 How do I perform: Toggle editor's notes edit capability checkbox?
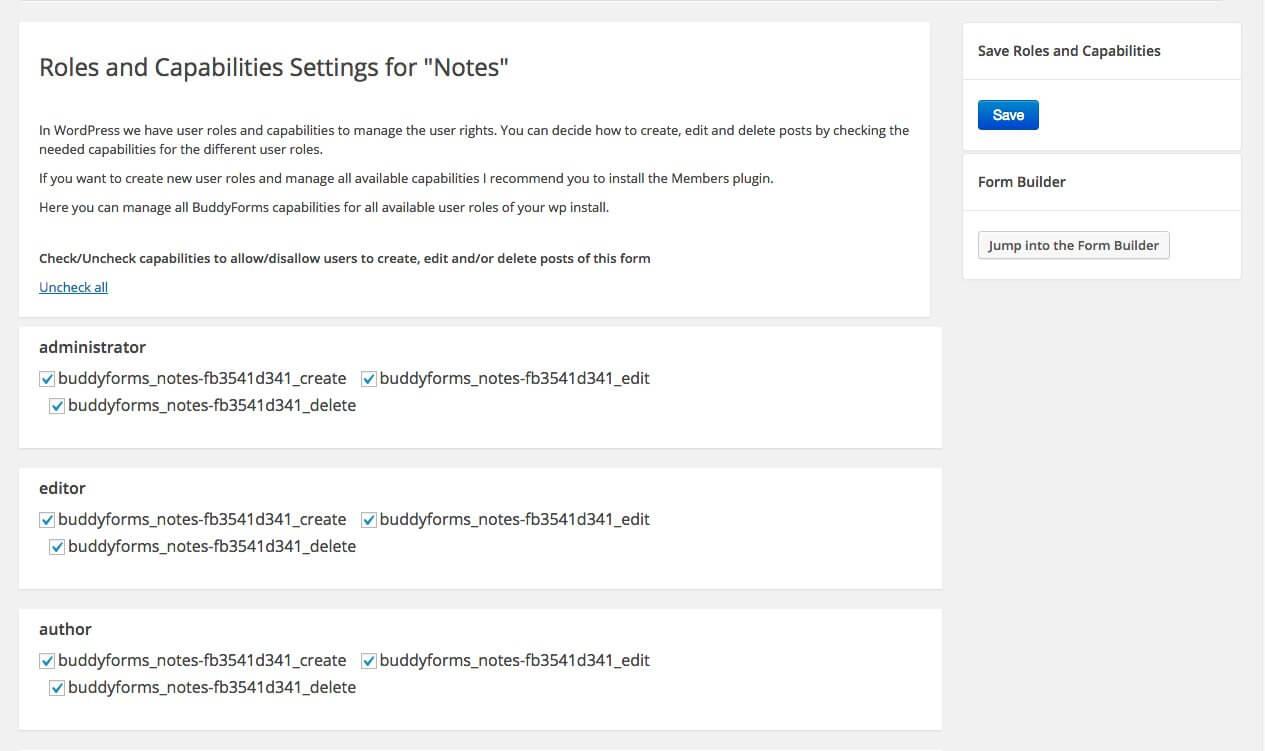pyautogui.click(x=369, y=520)
